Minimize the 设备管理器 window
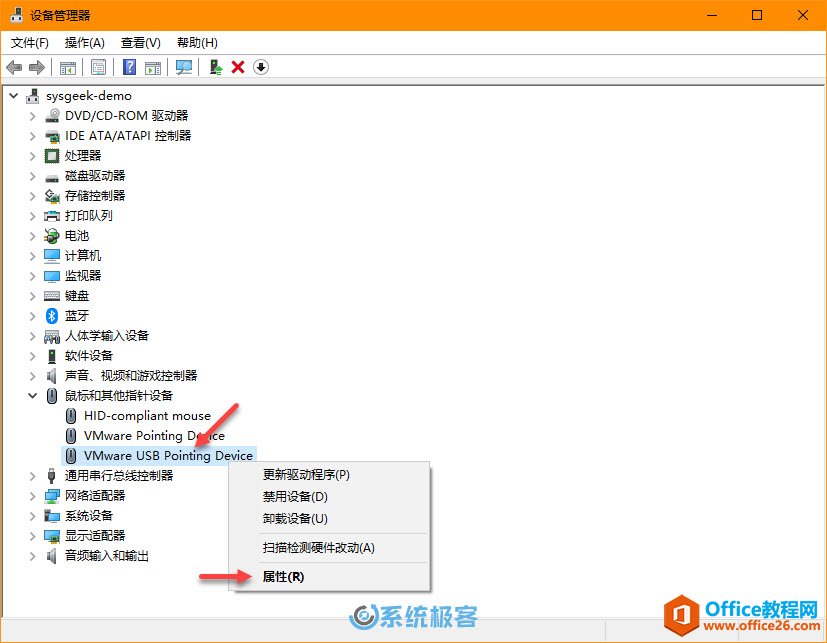This screenshot has width=827, height=643. pos(712,15)
